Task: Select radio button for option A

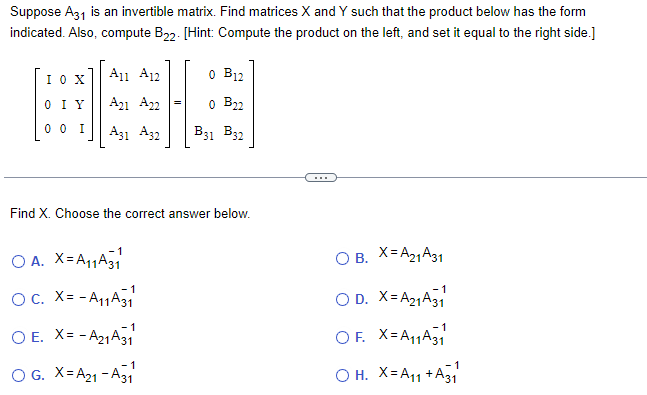Action: [18, 261]
